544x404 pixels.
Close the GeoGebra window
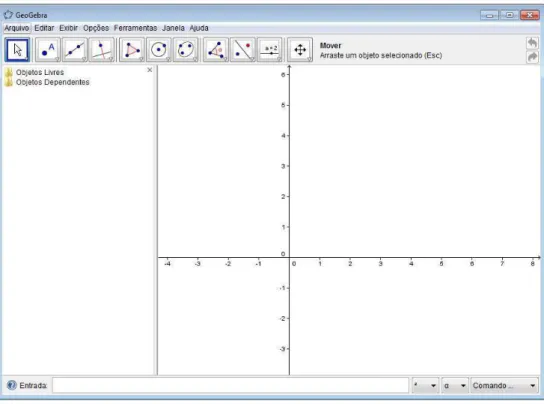530,15
